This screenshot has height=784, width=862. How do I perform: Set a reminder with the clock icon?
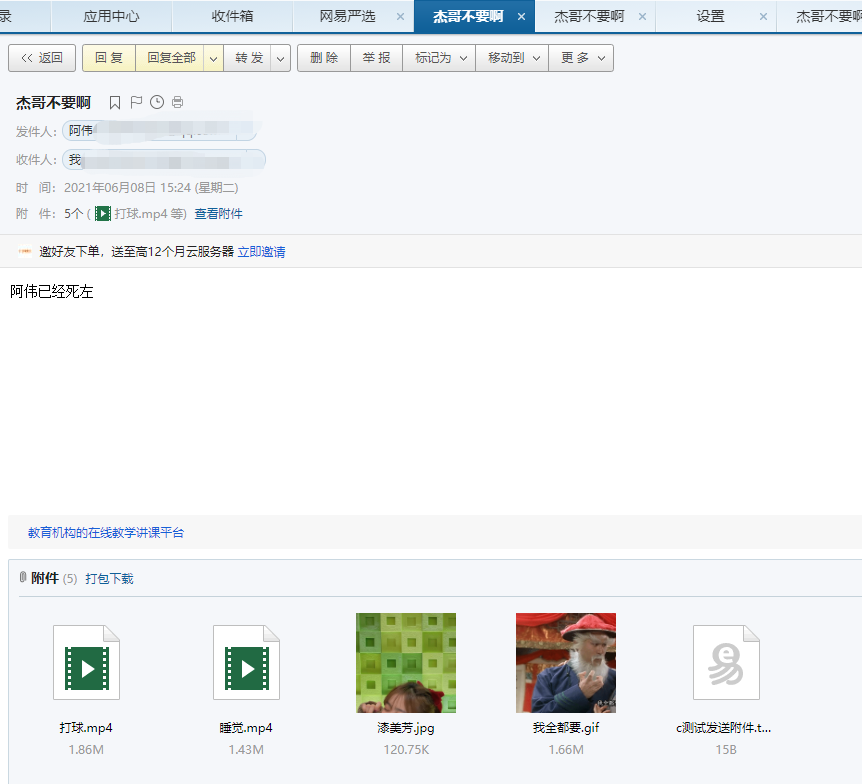tap(157, 102)
